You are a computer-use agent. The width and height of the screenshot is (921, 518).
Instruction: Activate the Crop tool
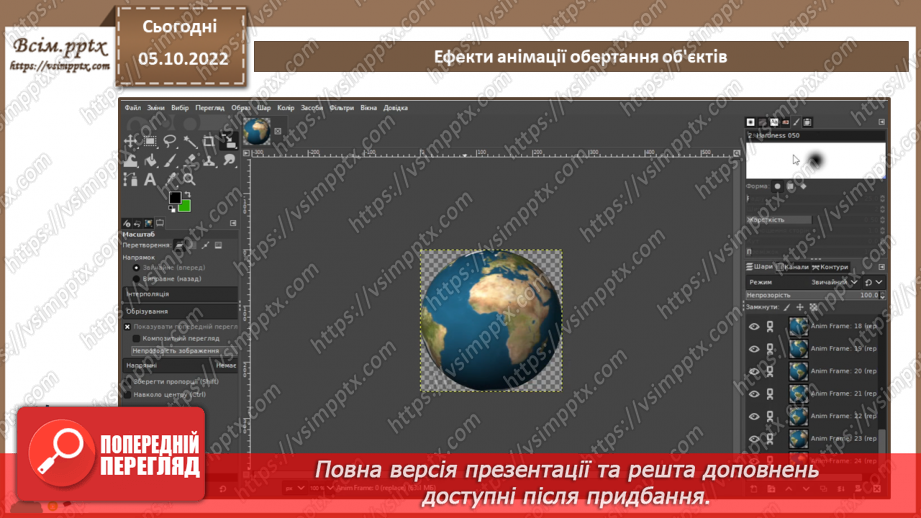[209, 141]
